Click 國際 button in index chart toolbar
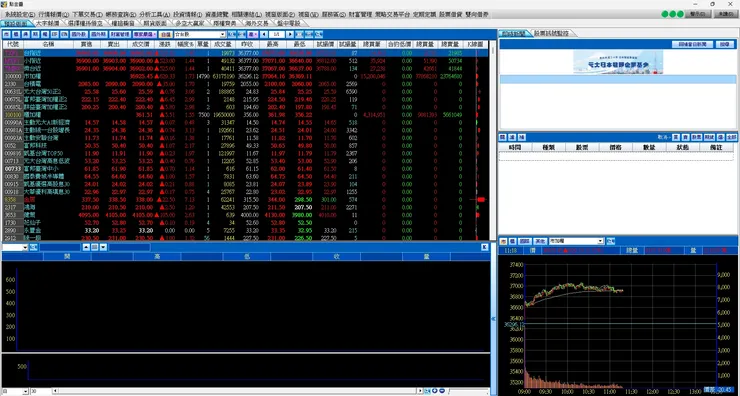This screenshot has width=740, height=396. (525, 241)
